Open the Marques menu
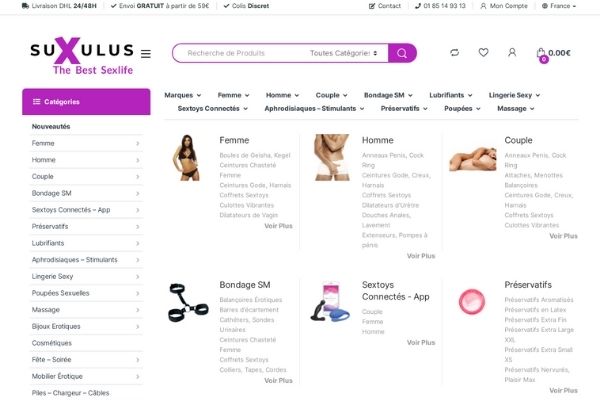 (183, 95)
